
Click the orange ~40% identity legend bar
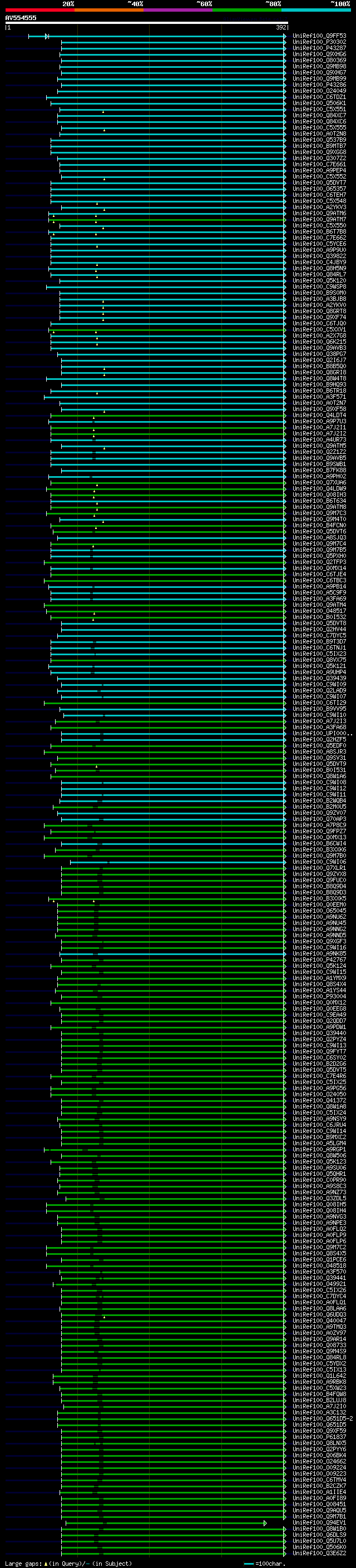(x=109, y=10)
